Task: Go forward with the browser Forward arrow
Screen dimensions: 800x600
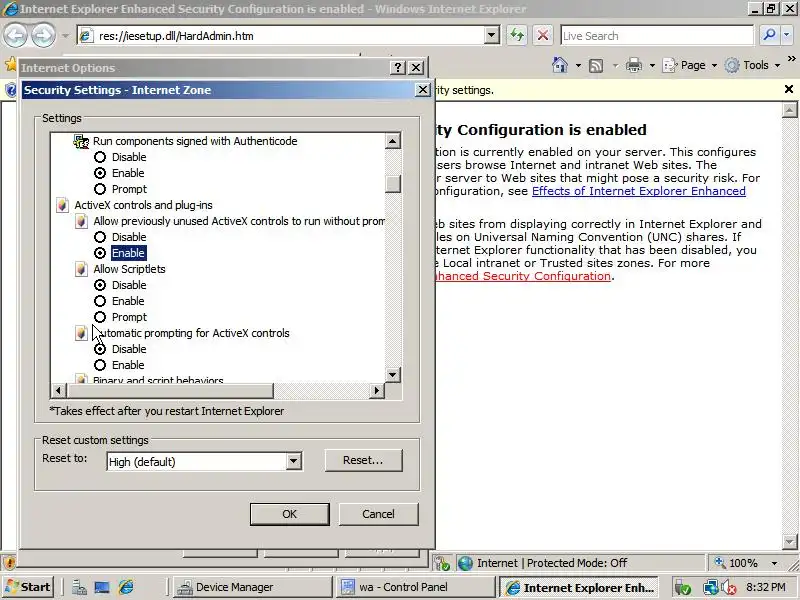Action: pos(43,36)
